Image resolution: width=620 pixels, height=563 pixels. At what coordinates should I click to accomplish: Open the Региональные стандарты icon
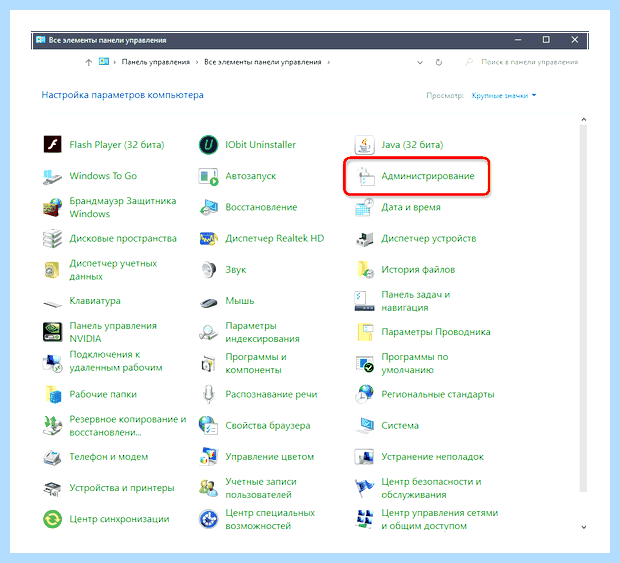click(364, 394)
